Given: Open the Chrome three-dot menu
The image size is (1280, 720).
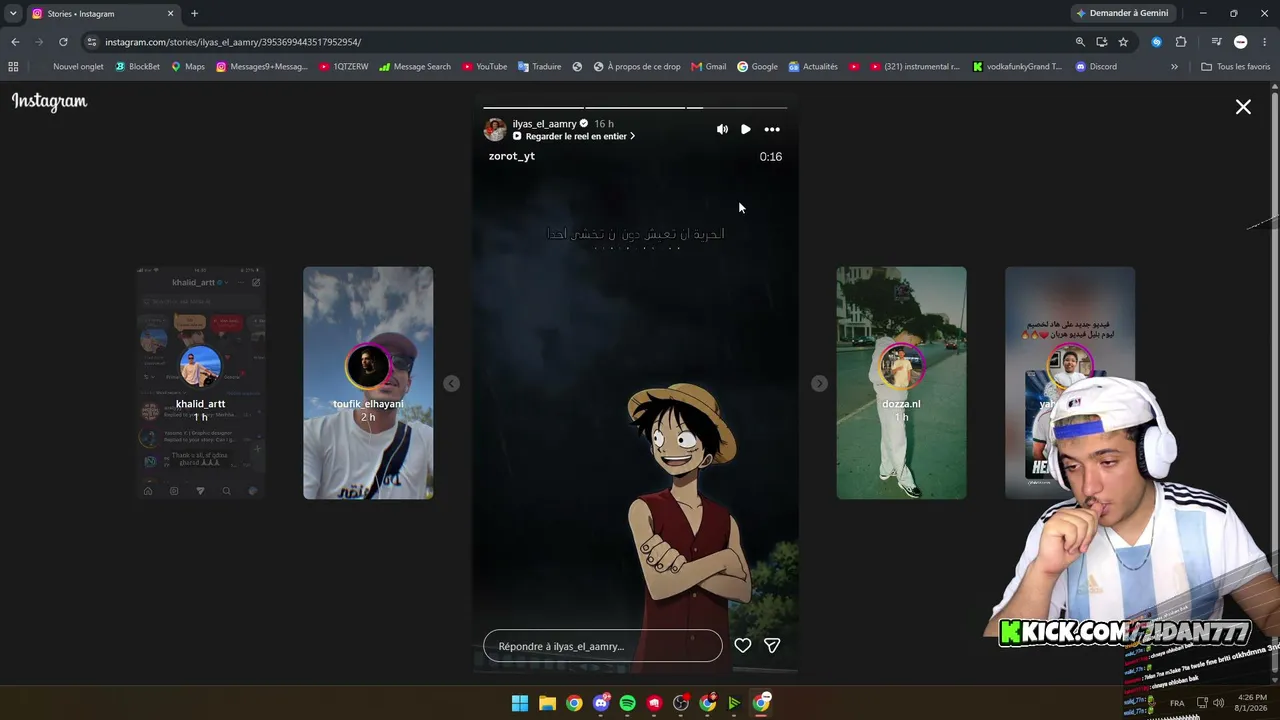Looking at the screenshot, I should [1264, 42].
